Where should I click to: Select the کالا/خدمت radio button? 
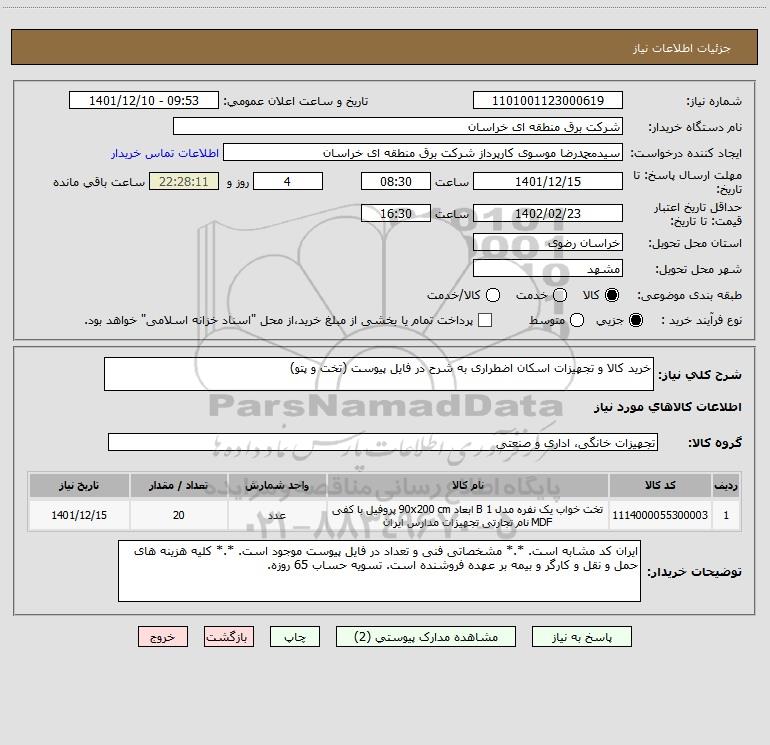493,295
